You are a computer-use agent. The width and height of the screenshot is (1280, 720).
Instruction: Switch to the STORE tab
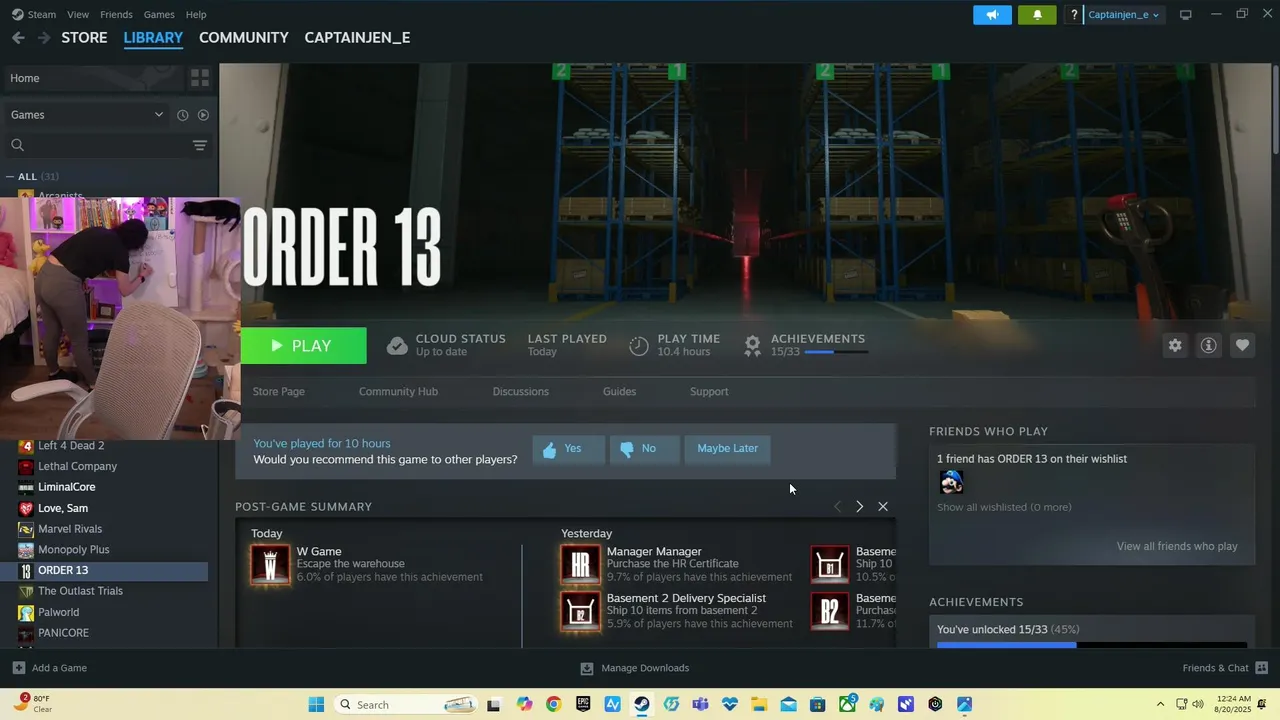point(84,37)
